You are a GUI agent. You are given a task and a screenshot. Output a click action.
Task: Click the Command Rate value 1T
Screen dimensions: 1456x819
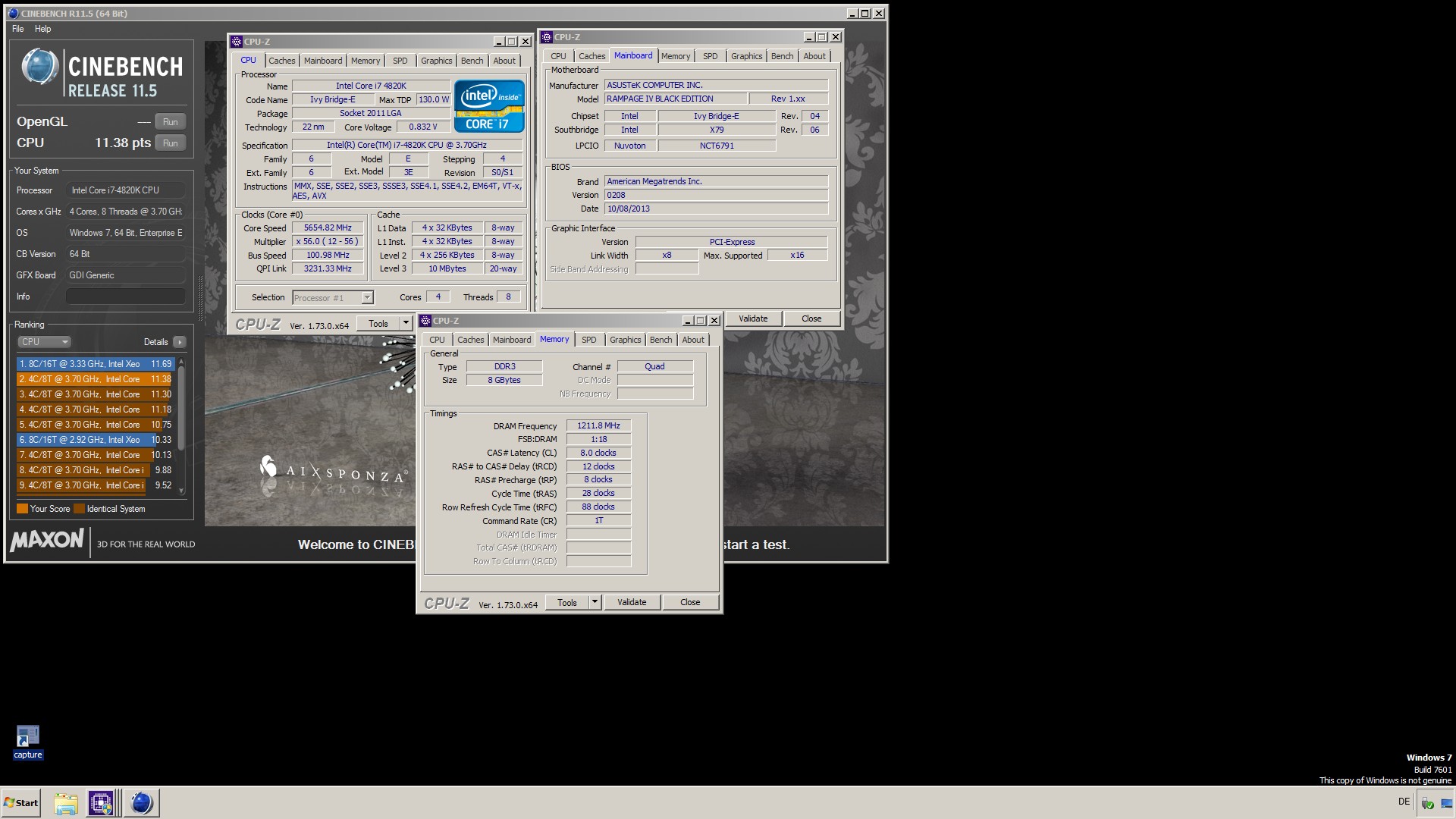598,520
